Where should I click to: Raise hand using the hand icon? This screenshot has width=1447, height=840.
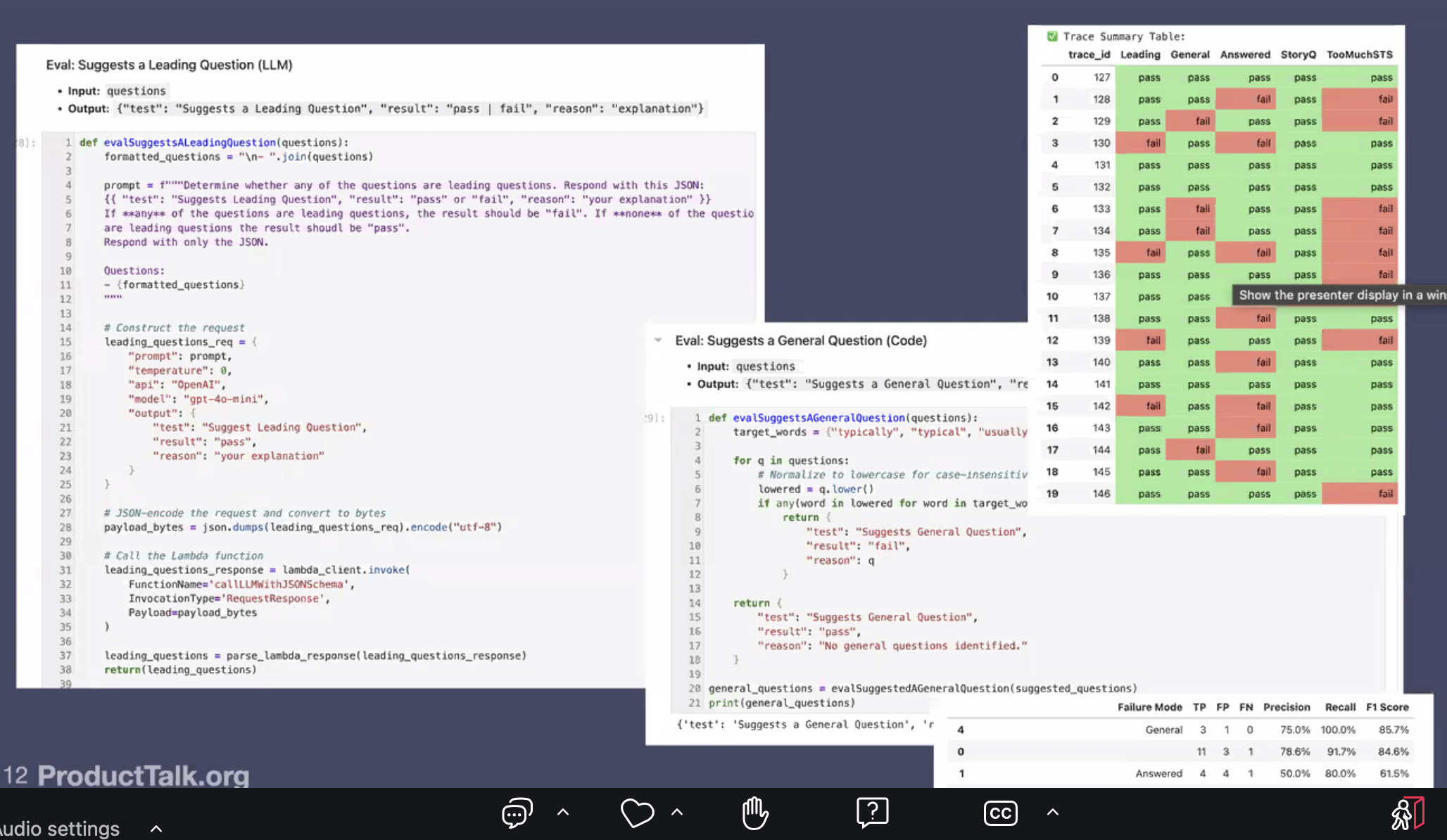pos(755,813)
